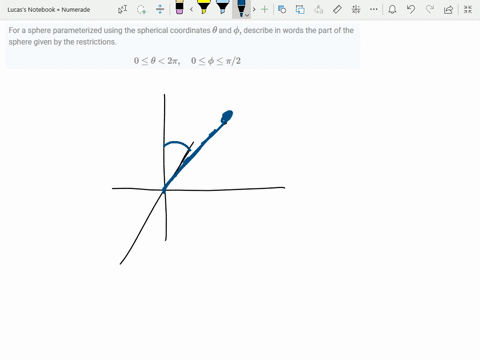Add a new pen with the plus icon
Screen dimensions: 480x360
(264, 9)
